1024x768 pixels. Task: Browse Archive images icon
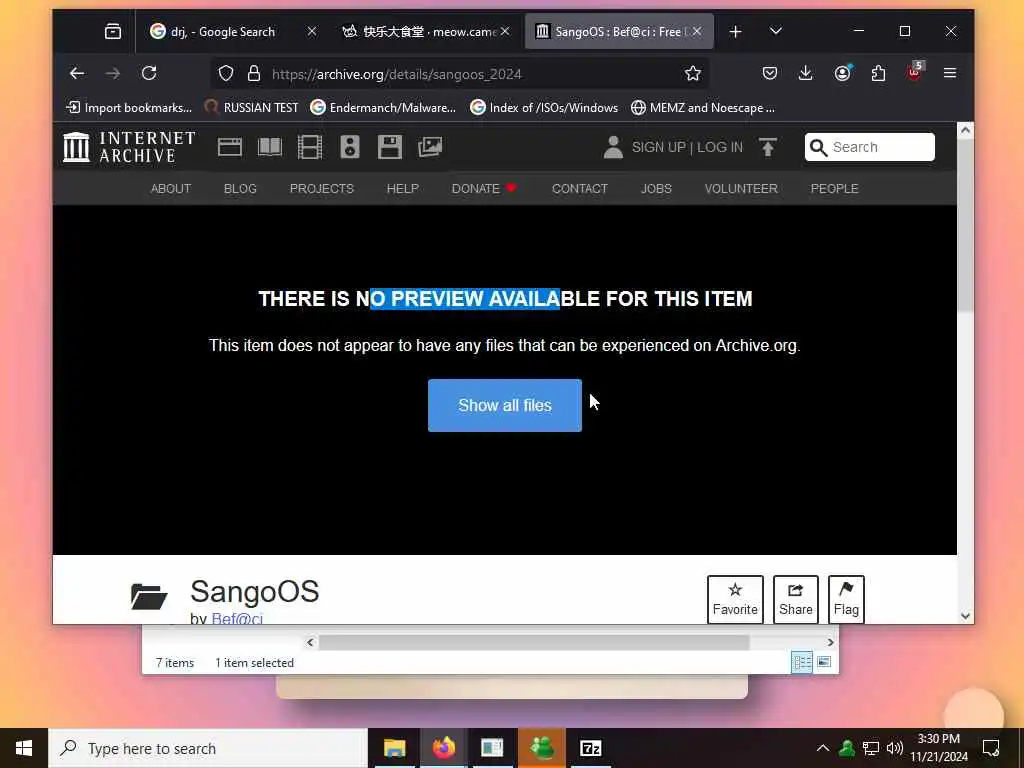pos(430,147)
